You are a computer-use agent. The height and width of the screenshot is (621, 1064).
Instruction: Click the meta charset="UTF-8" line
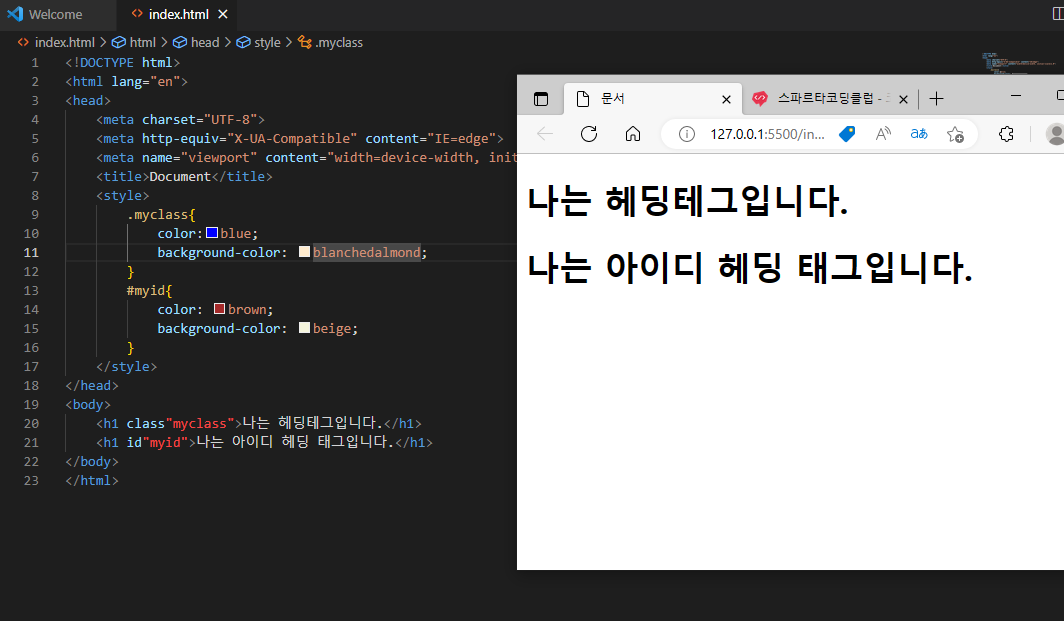coord(180,119)
